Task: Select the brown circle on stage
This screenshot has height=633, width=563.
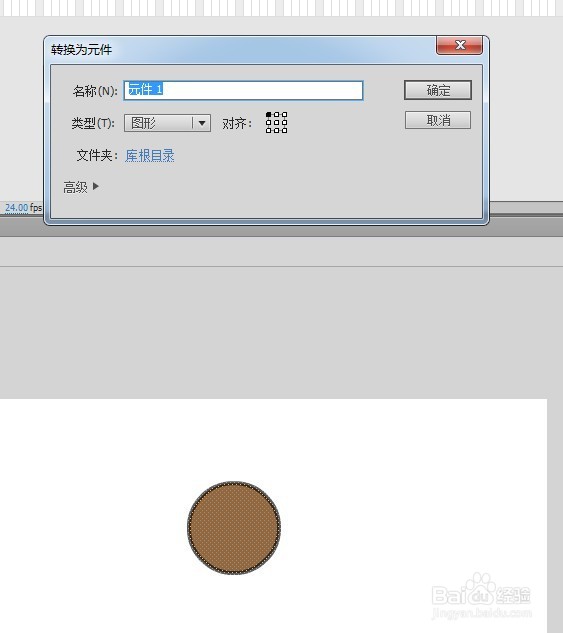Action: tap(234, 527)
